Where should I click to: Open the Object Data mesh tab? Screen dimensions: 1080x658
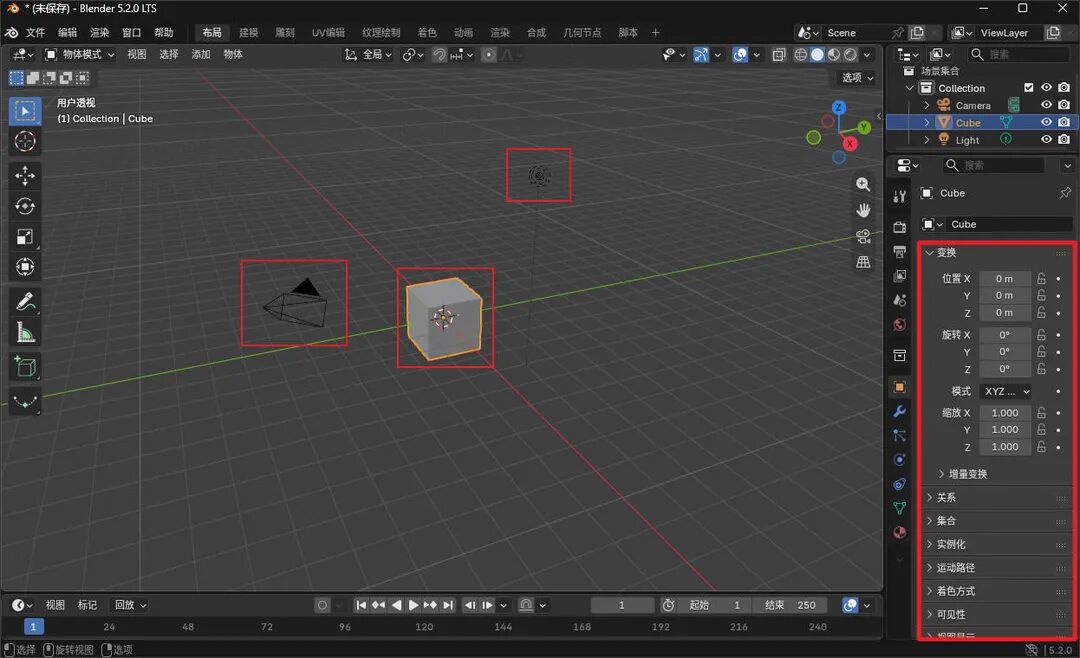click(x=900, y=508)
